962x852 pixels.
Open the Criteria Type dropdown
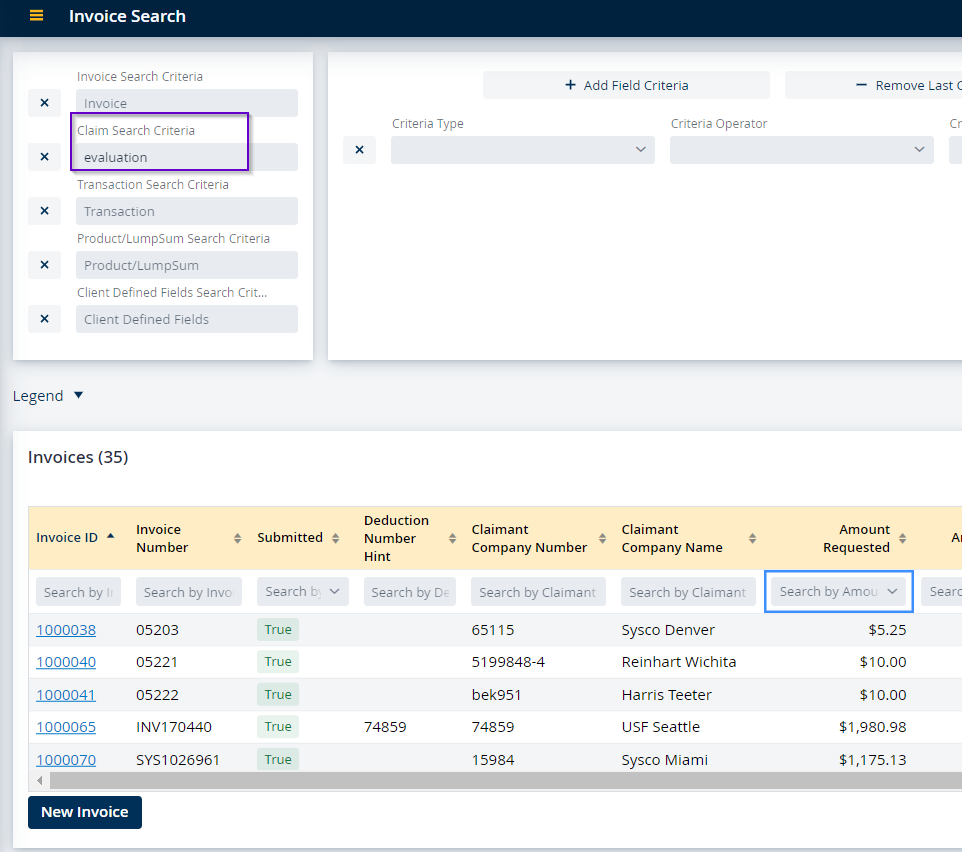pos(522,150)
